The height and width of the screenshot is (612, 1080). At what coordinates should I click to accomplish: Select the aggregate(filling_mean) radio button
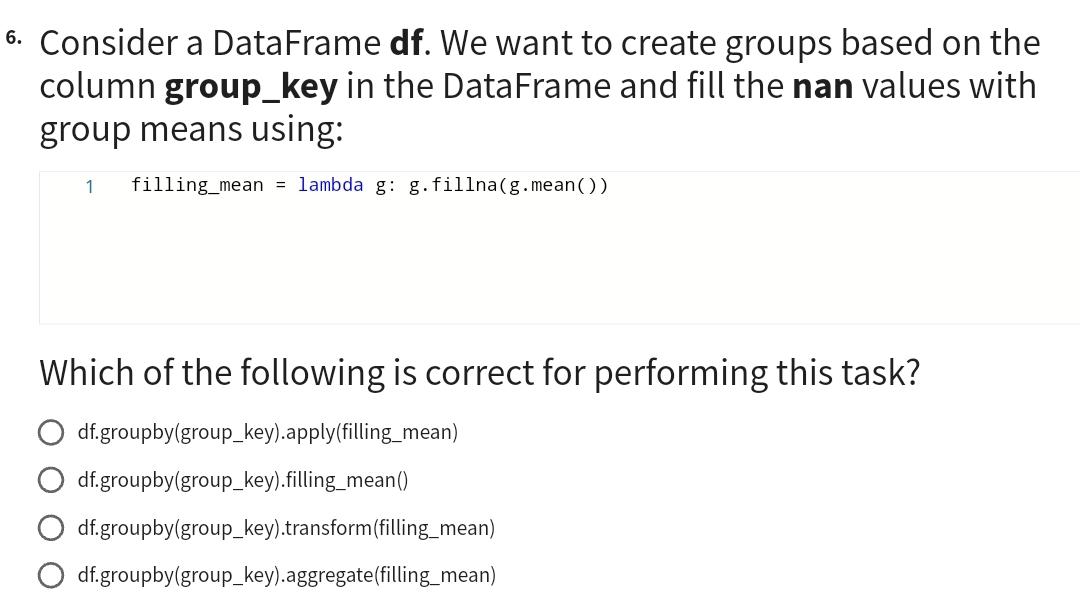tap(51, 575)
